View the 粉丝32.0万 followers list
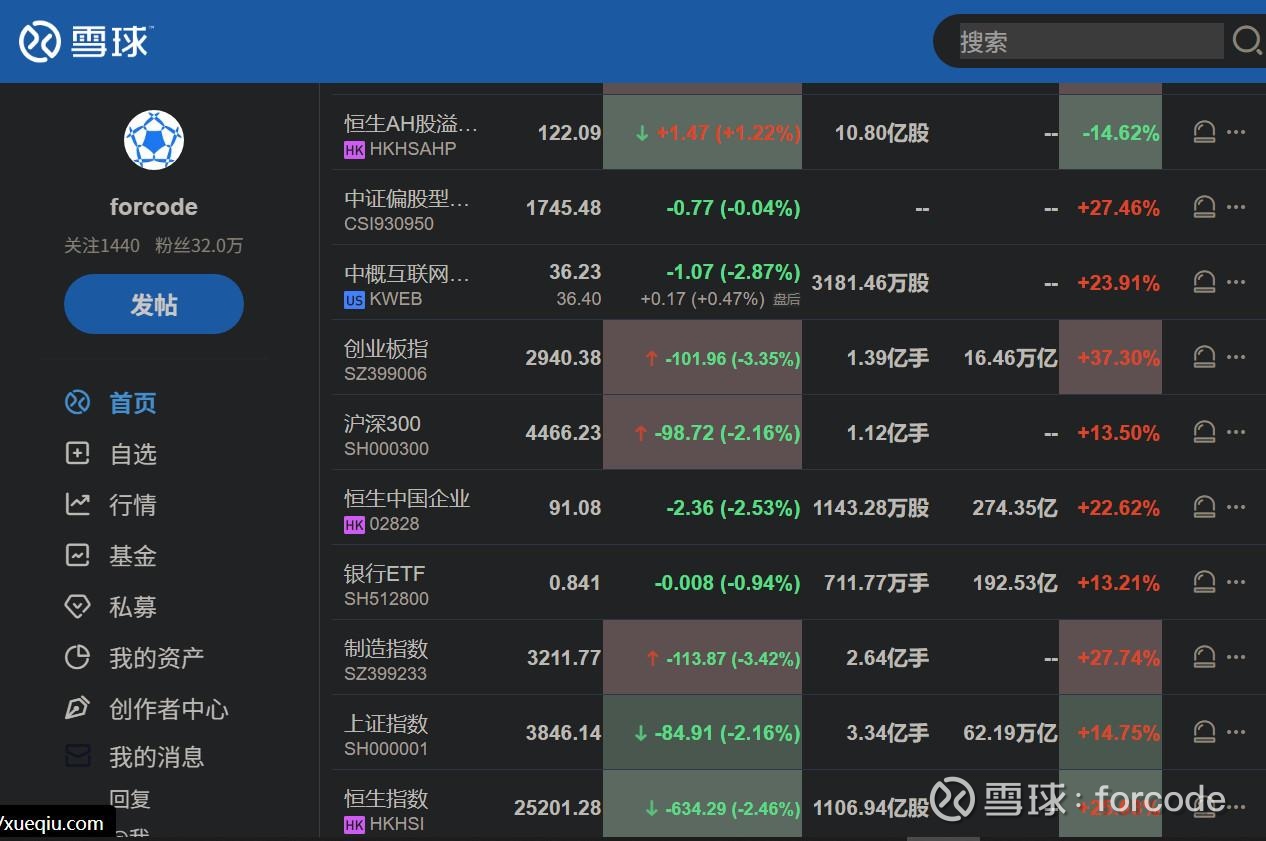This screenshot has width=1266, height=841. pos(199,245)
